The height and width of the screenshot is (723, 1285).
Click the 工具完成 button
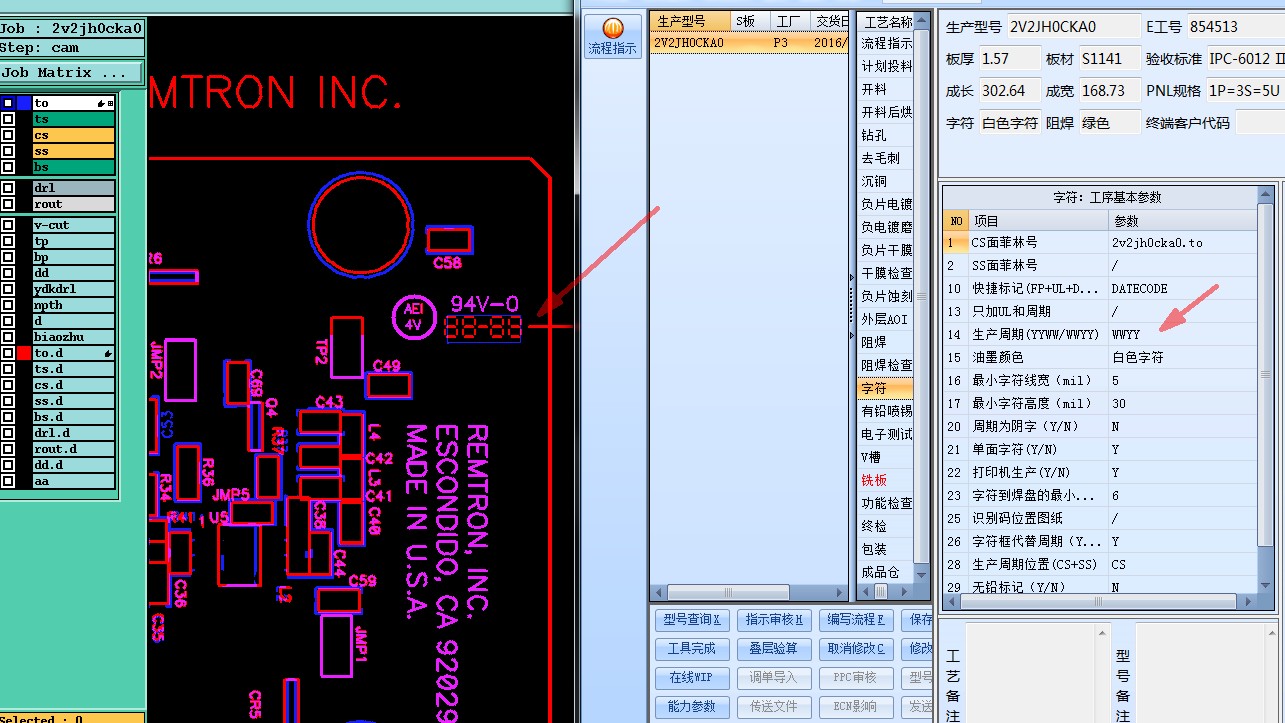pos(692,649)
